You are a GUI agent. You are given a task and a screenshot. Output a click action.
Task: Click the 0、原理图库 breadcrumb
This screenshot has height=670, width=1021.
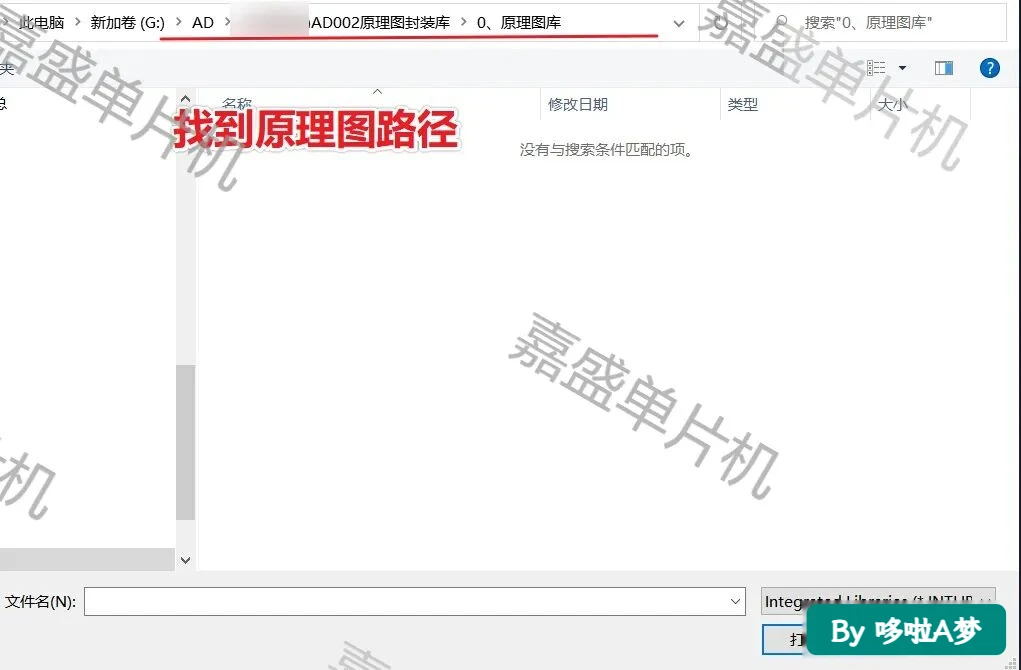click(519, 23)
